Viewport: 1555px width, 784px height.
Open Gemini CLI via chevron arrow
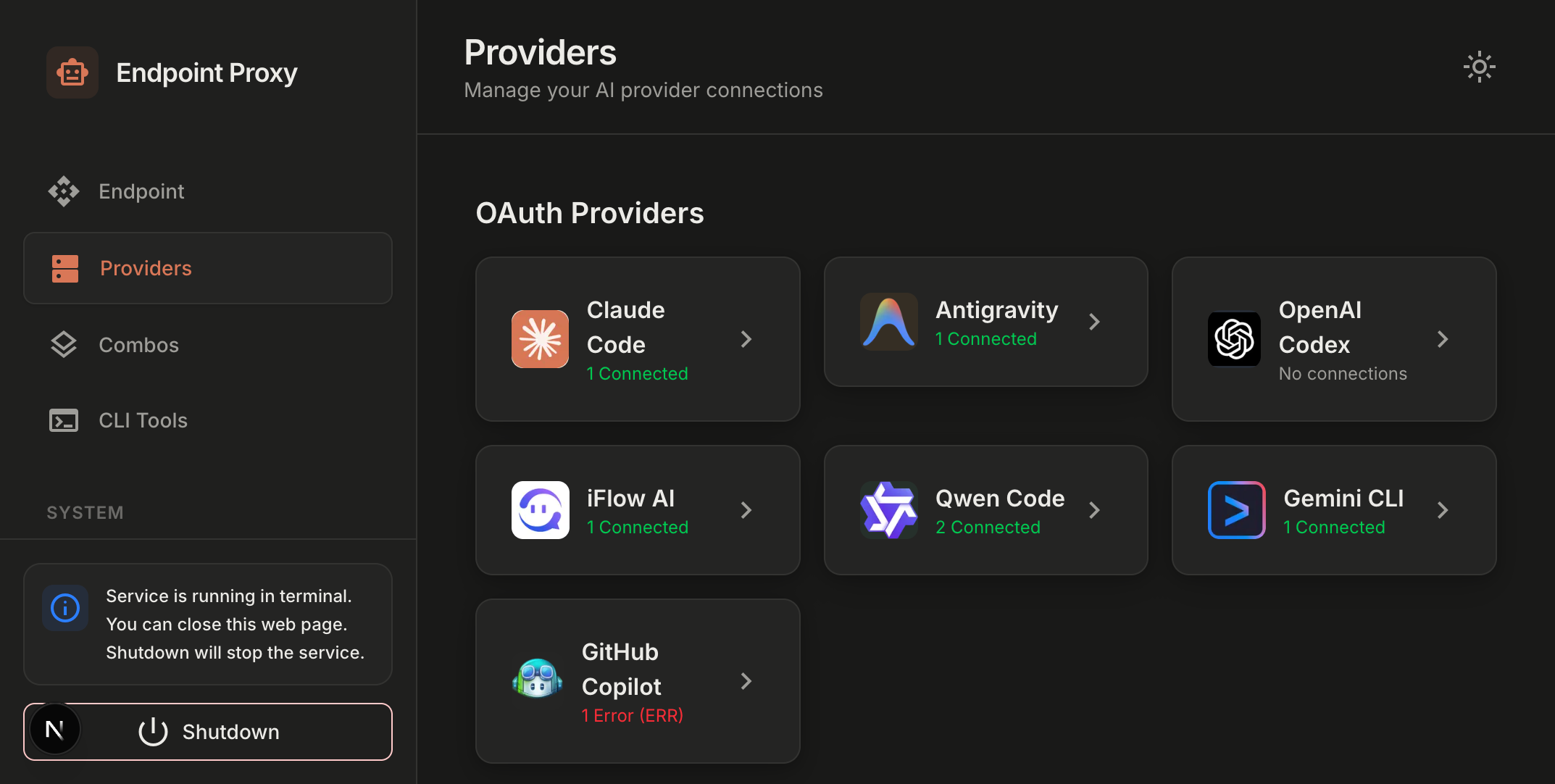point(1443,510)
